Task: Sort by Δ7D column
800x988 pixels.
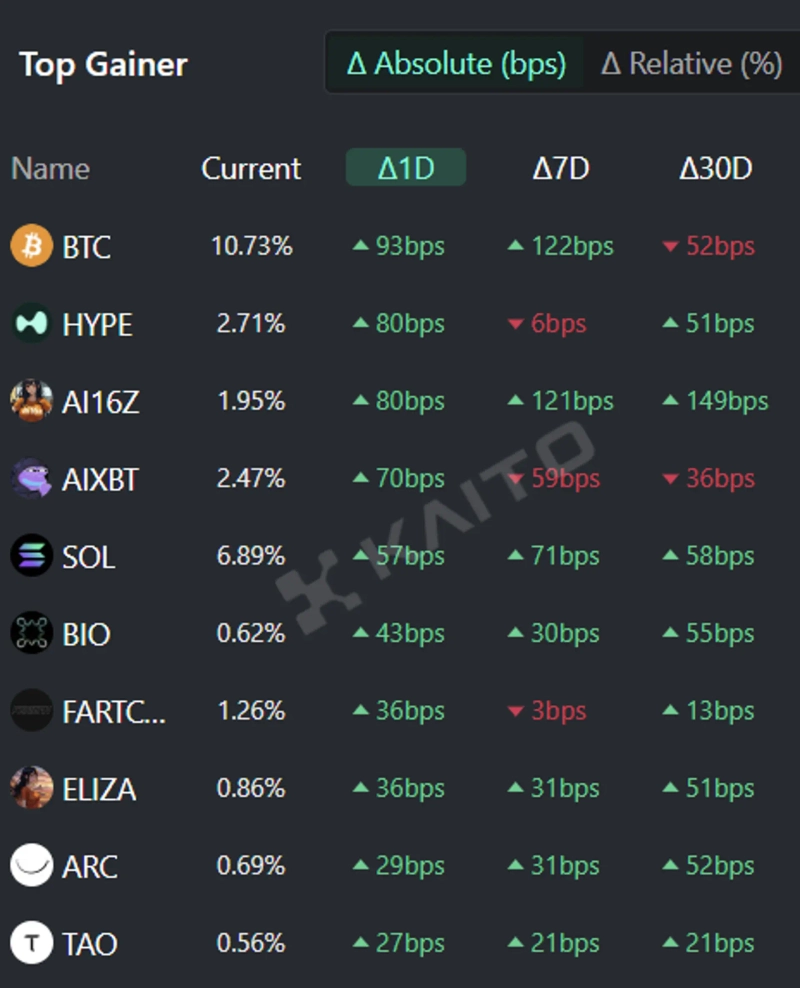Action: [x=561, y=168]
